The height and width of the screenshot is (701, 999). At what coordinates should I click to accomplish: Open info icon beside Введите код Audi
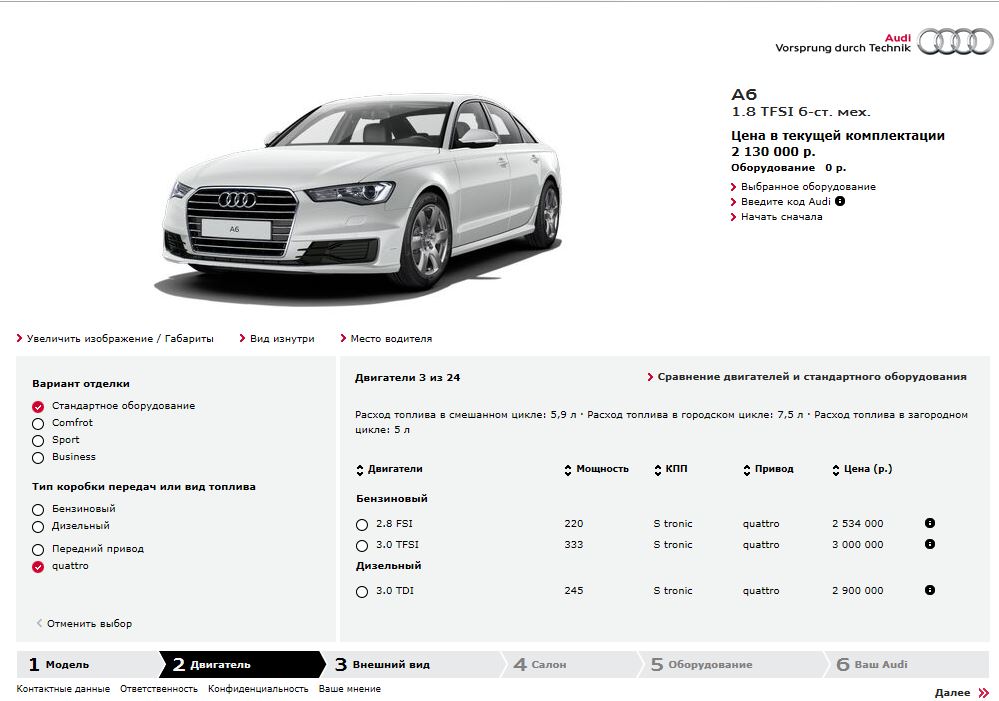click(x=840, y=201)
